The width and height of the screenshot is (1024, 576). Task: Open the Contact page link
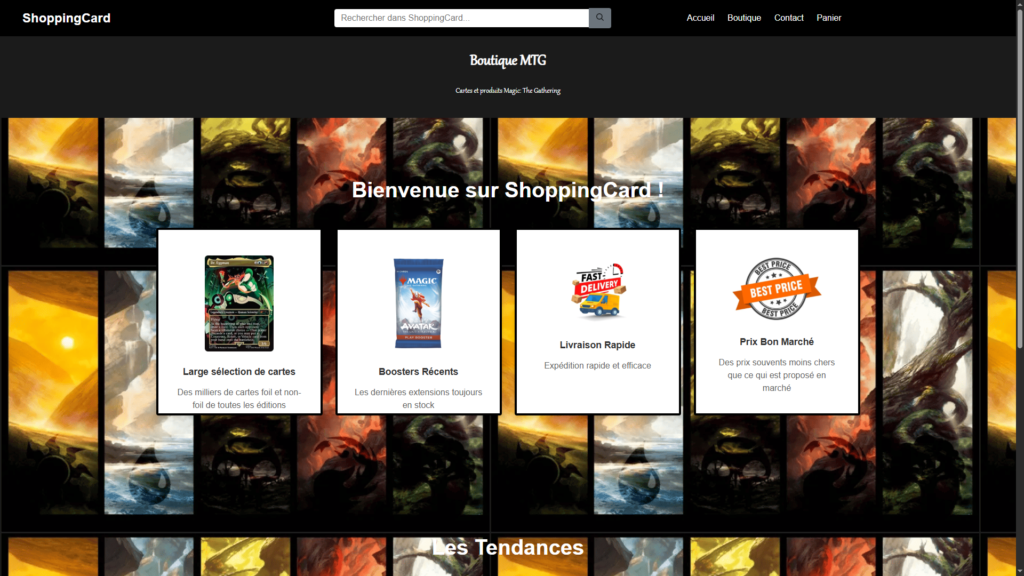(x=788, y=18)
